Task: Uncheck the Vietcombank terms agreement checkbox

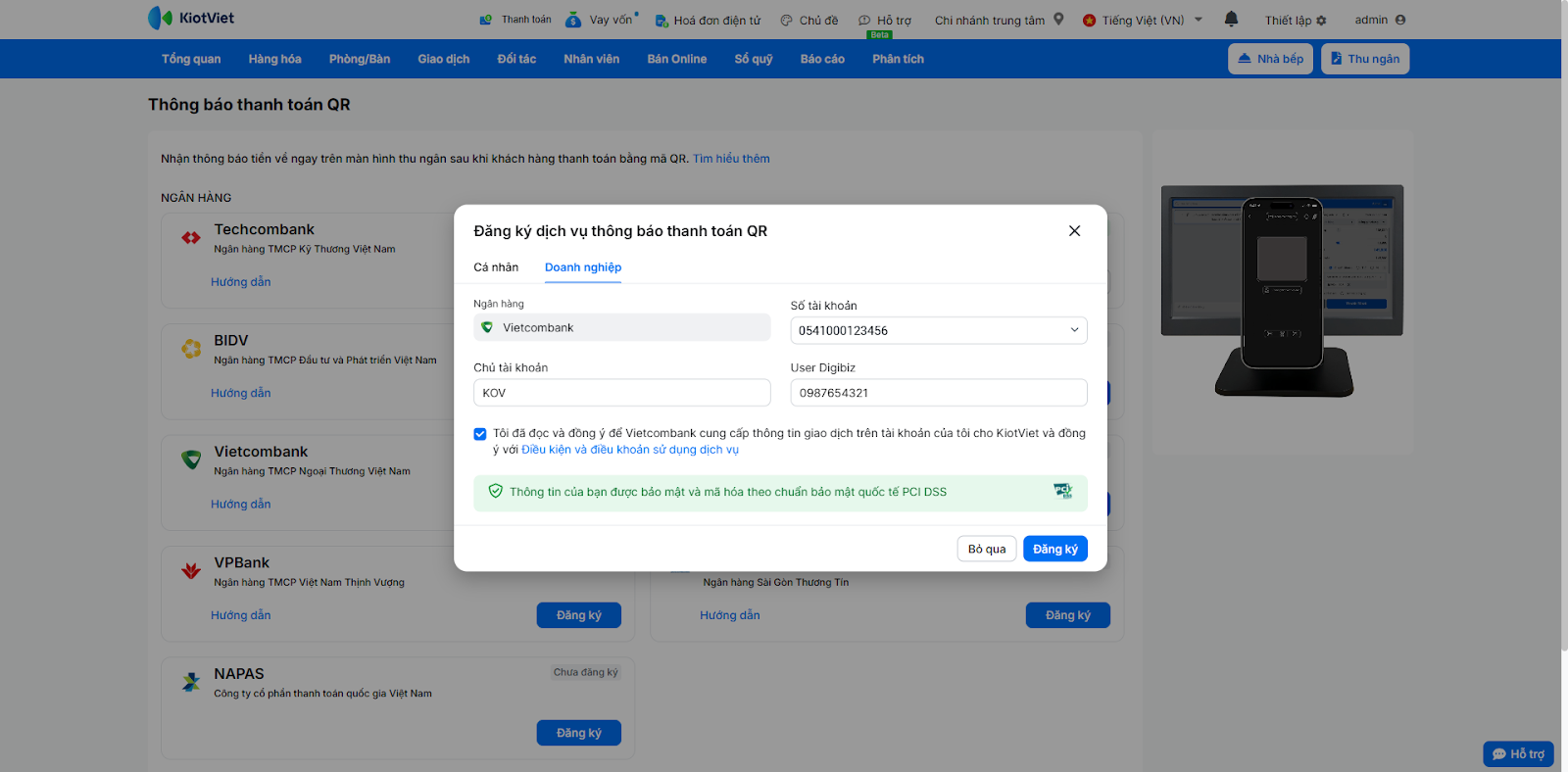Action: [480, 434]
